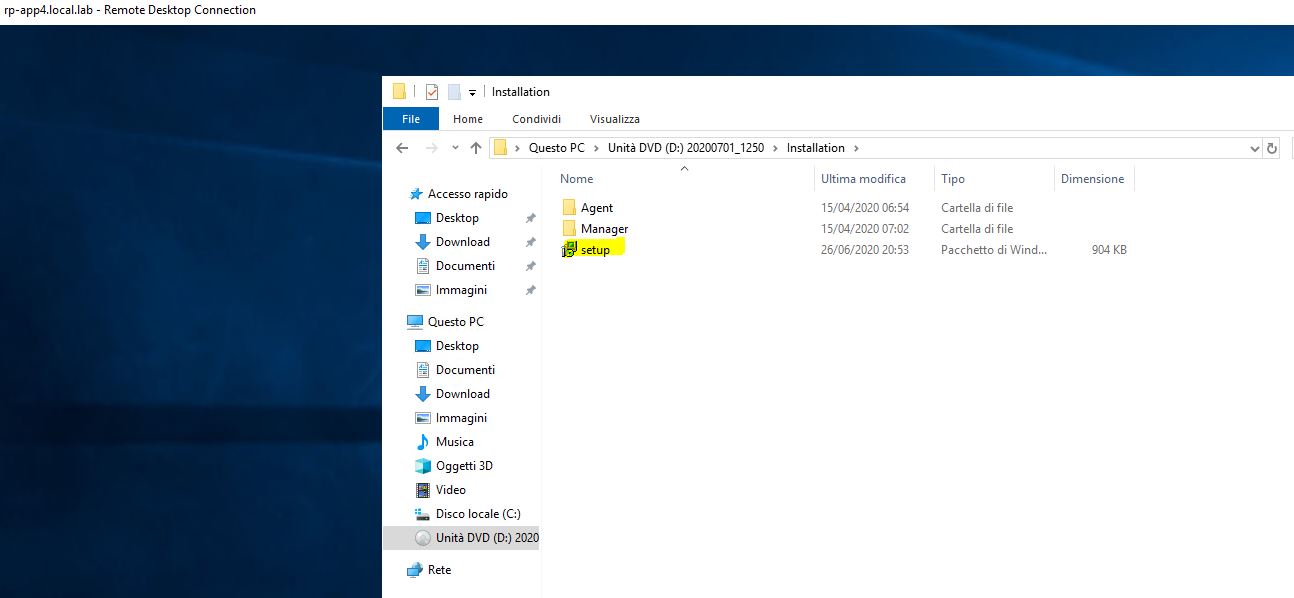The width and height of the screenshot is (1294, 598).
Task: Click the folder icon in the title bar
Action: [399, 92]
